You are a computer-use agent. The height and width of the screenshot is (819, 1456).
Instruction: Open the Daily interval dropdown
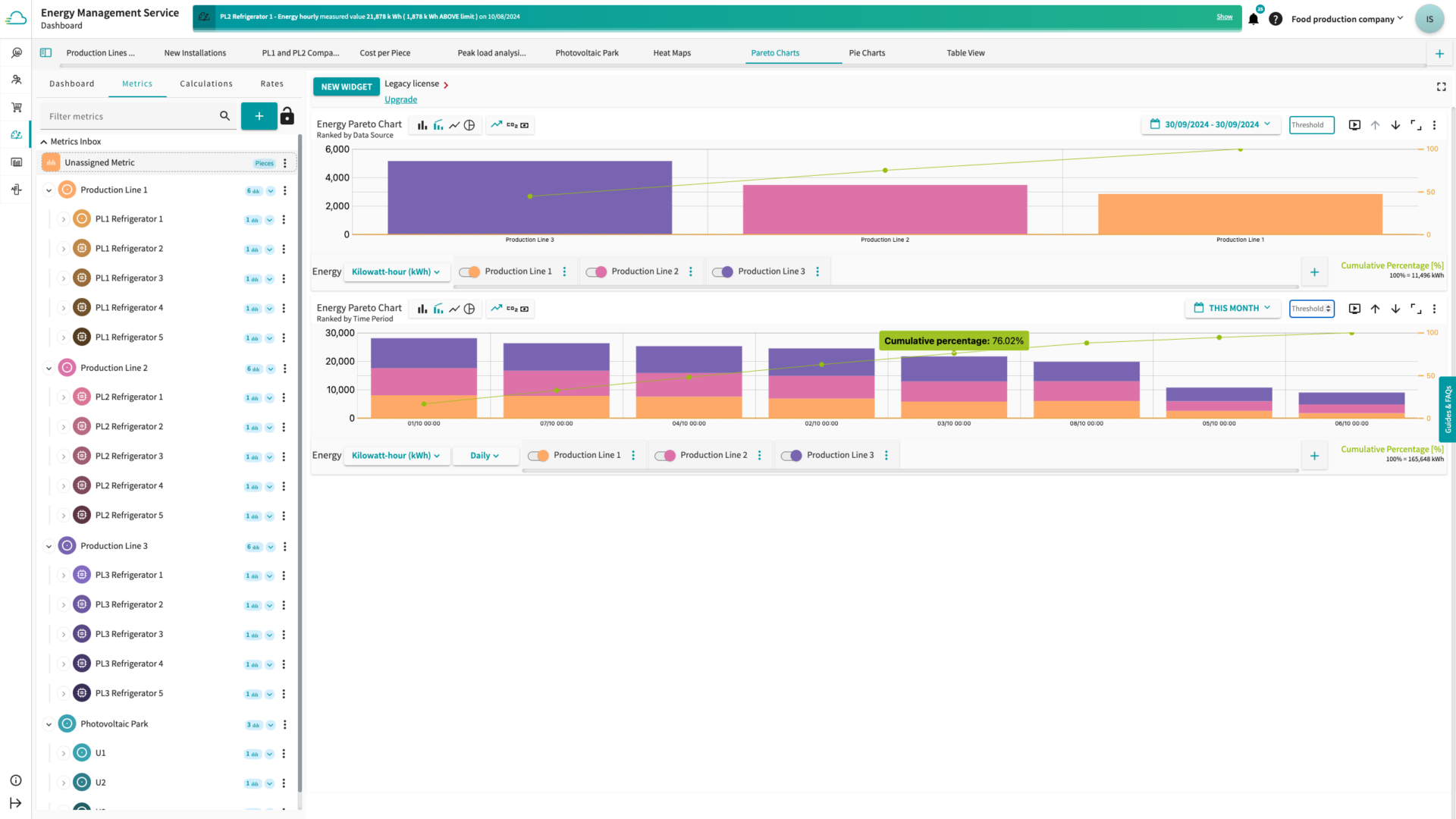[x=485, y=456]
